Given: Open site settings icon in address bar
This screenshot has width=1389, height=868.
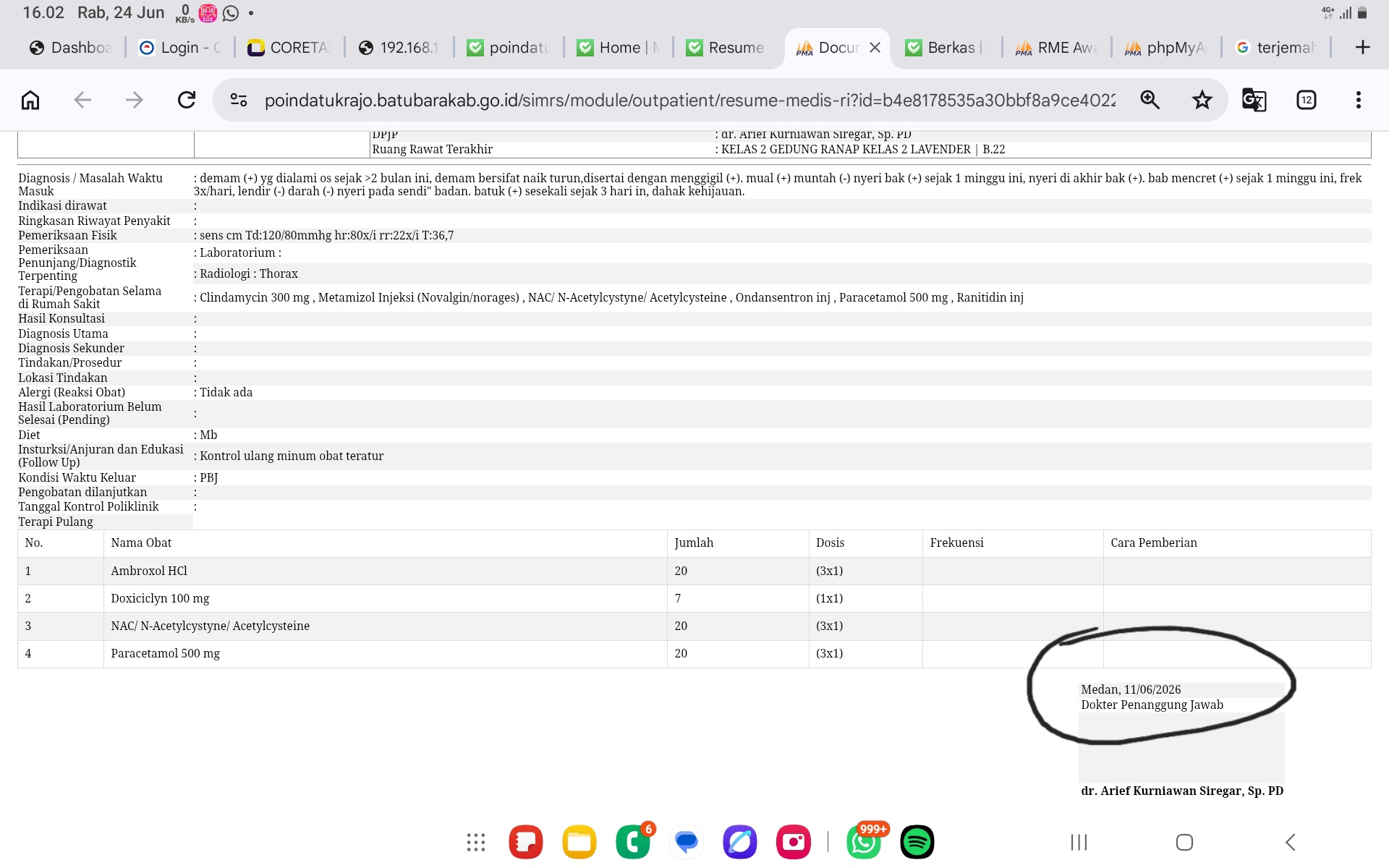Looking at the screenshot, I should coord(239,100).
